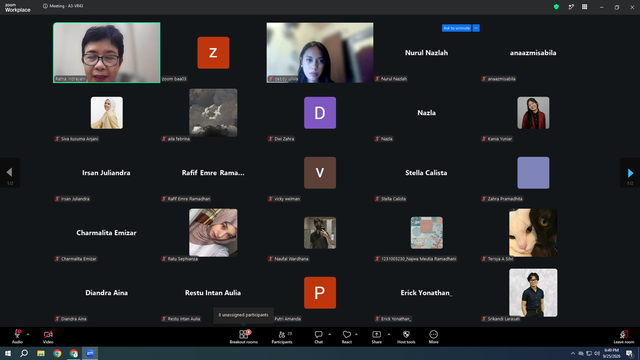Change layout with the grid view icon
Viewport: 640px width, 360px height.
[584, 7]
